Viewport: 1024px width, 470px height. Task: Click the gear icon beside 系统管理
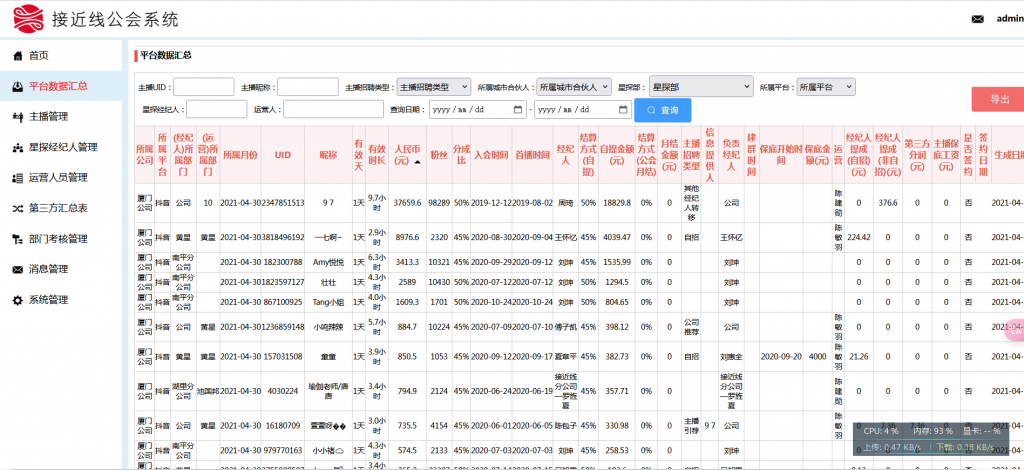click(18, 300)
